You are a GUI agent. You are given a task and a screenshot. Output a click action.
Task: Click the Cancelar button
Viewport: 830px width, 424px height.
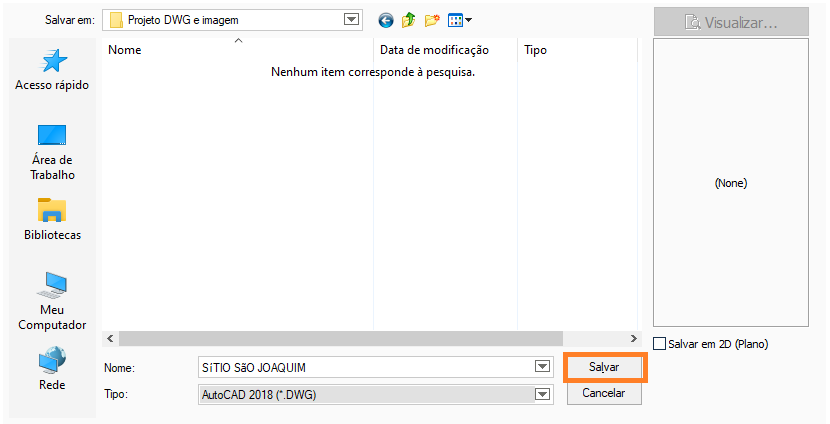604,393
